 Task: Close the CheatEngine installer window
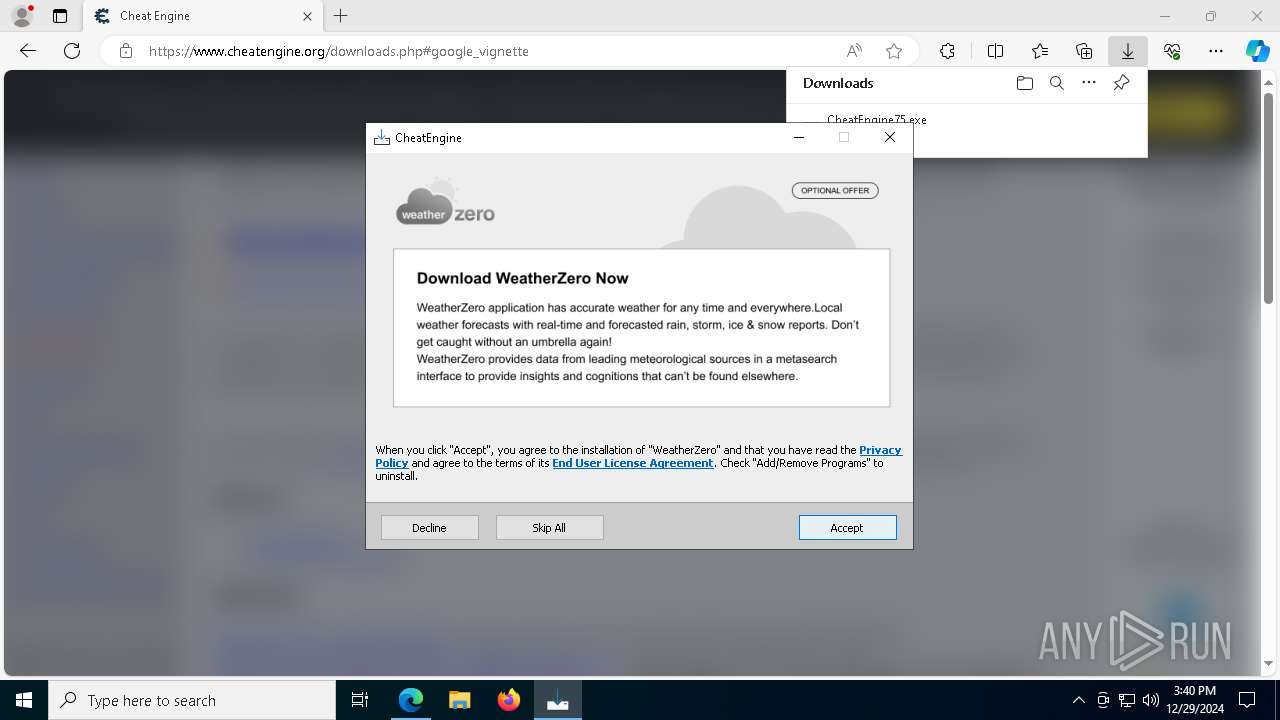(x=890, y=138)
